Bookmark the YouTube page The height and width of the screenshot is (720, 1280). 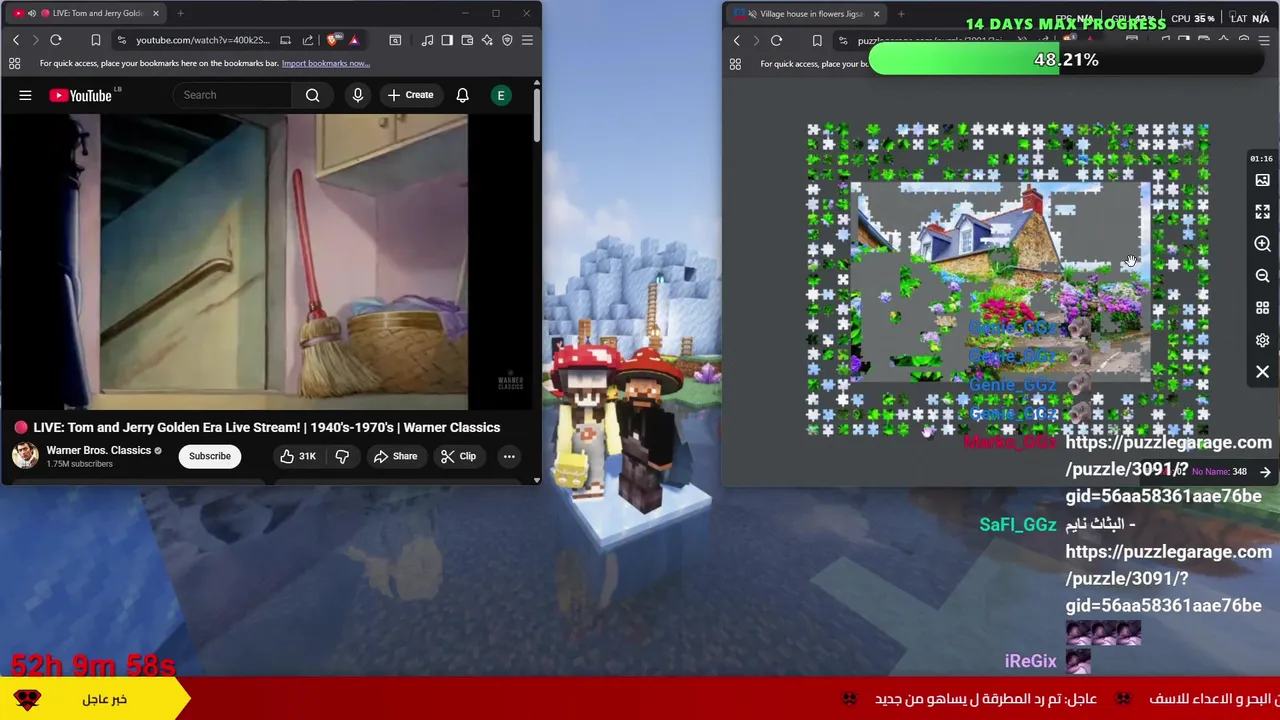96,40
